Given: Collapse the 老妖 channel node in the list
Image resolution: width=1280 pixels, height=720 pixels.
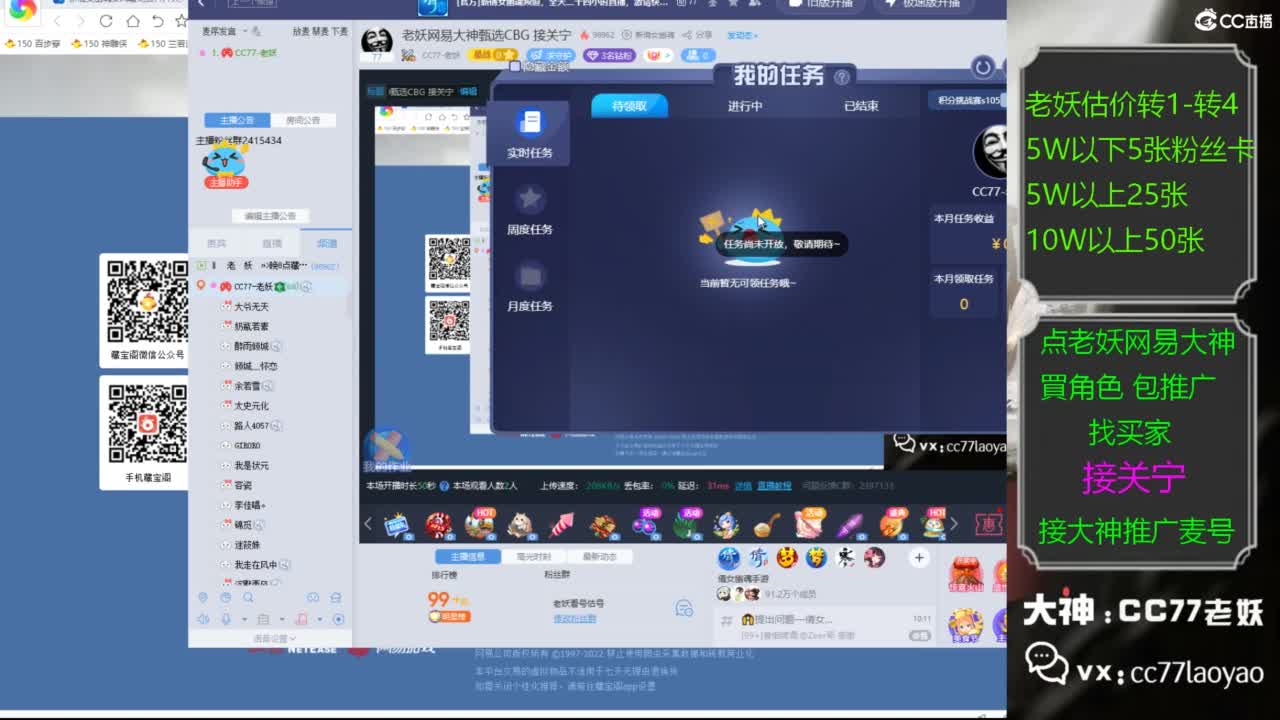Looking at the screenshot, I should tap(201, 266).
